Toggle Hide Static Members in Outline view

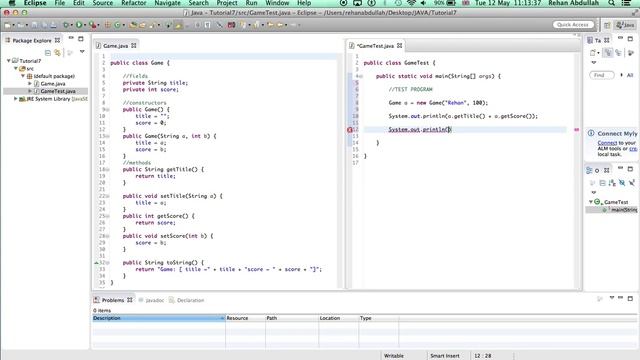pyautogui.click(x=632, y=182)
